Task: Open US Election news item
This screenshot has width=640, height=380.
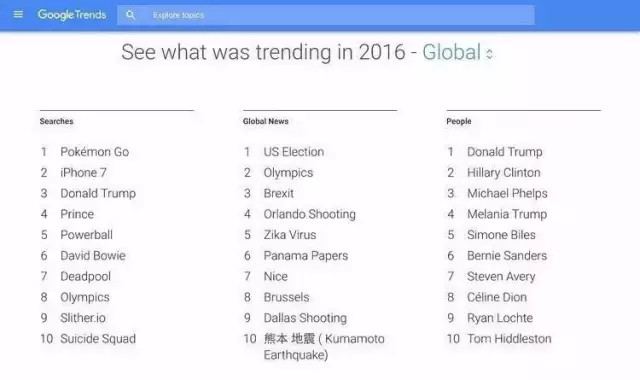Action: pos(294,152)
